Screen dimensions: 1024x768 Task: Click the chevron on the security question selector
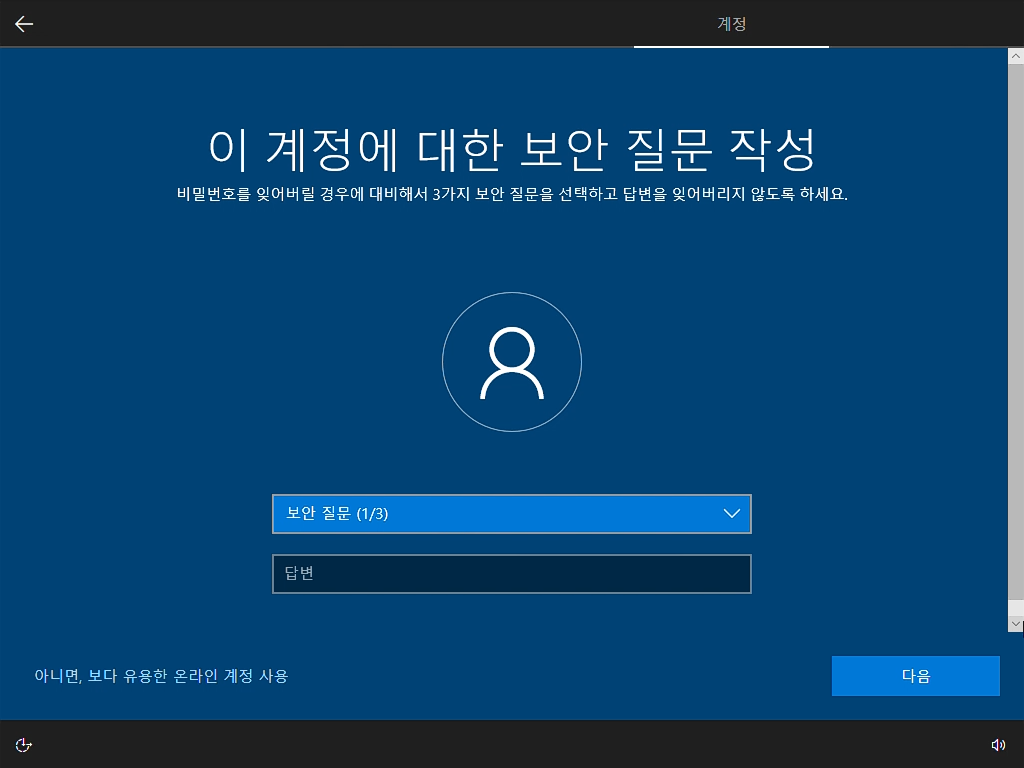tap(733, 514)
